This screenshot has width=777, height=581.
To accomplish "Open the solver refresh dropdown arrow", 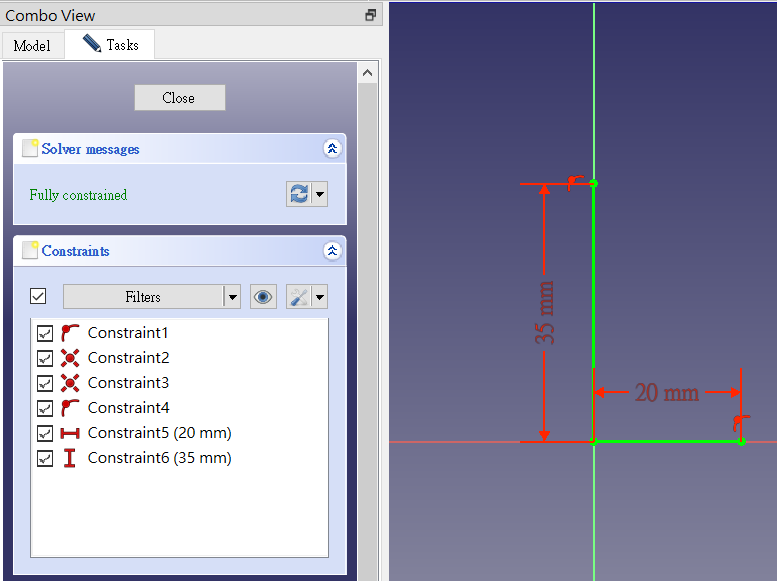I will pos(320,194).
